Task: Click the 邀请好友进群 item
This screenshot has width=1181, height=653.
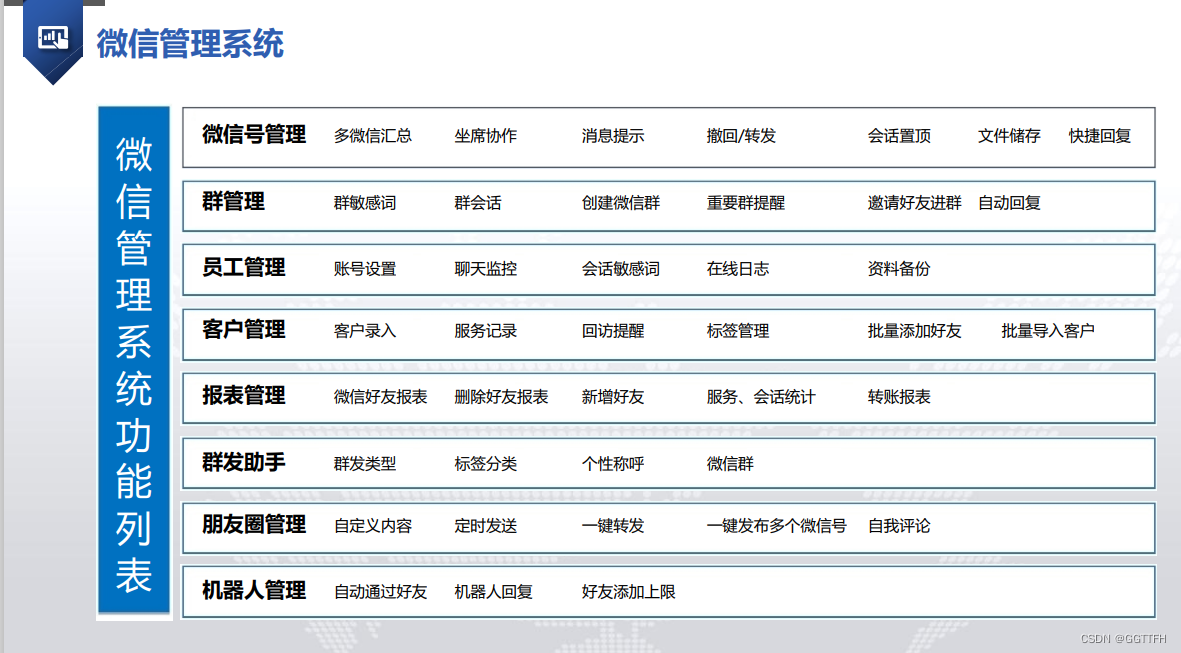Action: coord(914,203)
